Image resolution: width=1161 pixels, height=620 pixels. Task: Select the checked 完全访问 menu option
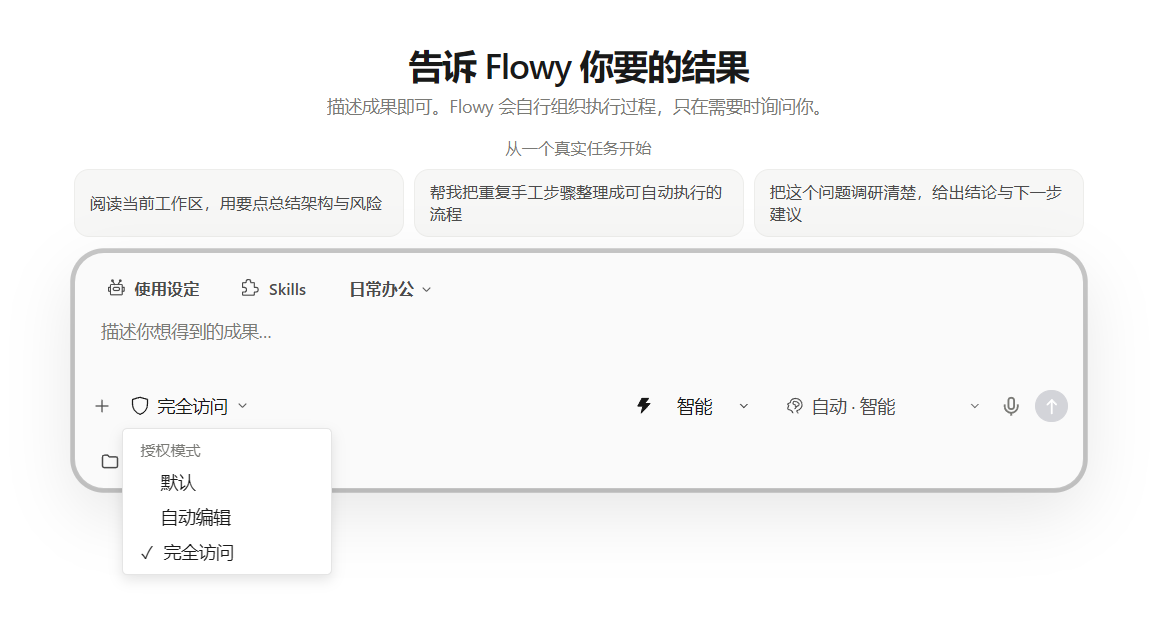227,553
